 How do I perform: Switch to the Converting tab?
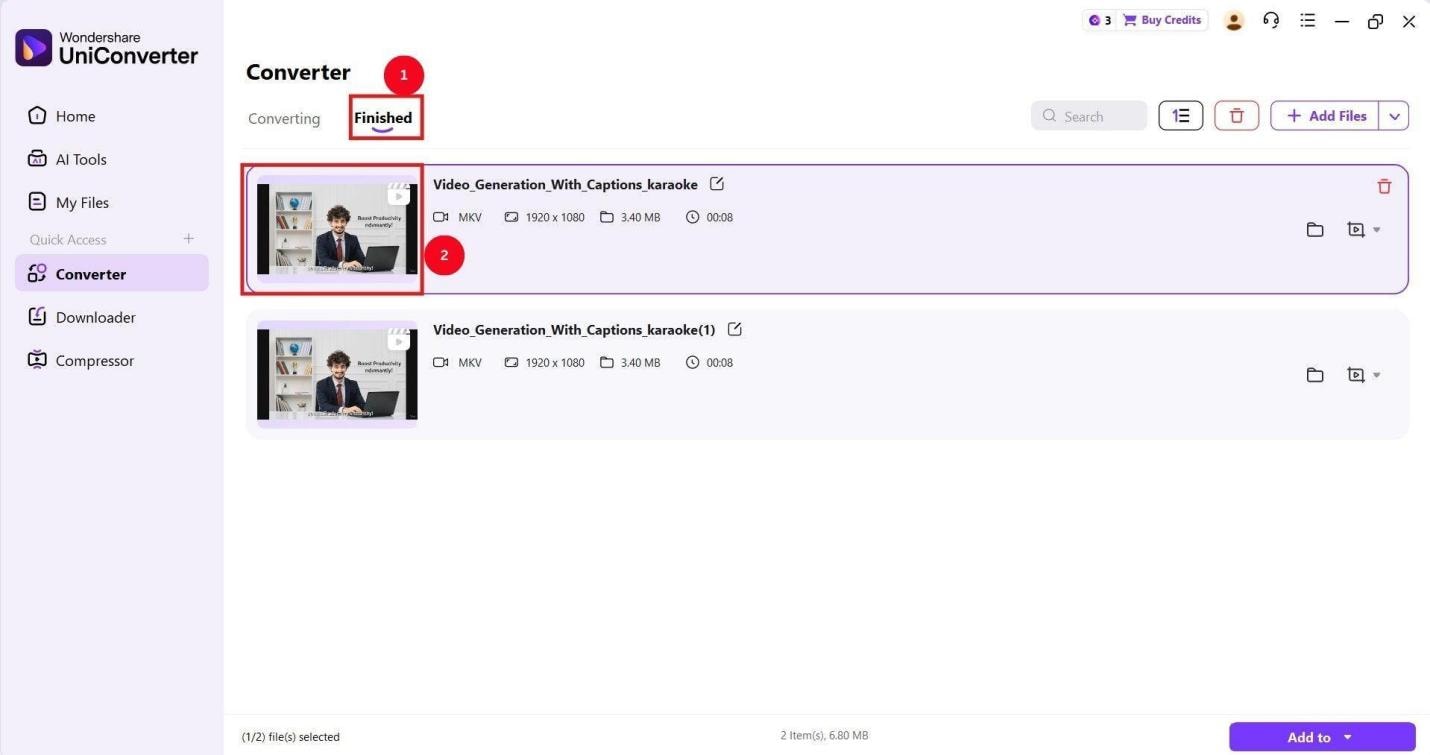click(284, 118)
